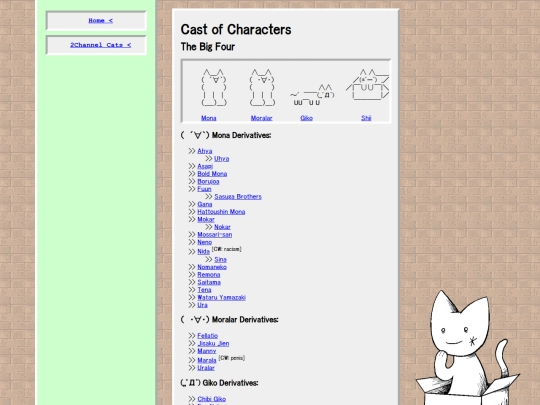
Task: Open the Mokar character link
Action: coord(206,219)
